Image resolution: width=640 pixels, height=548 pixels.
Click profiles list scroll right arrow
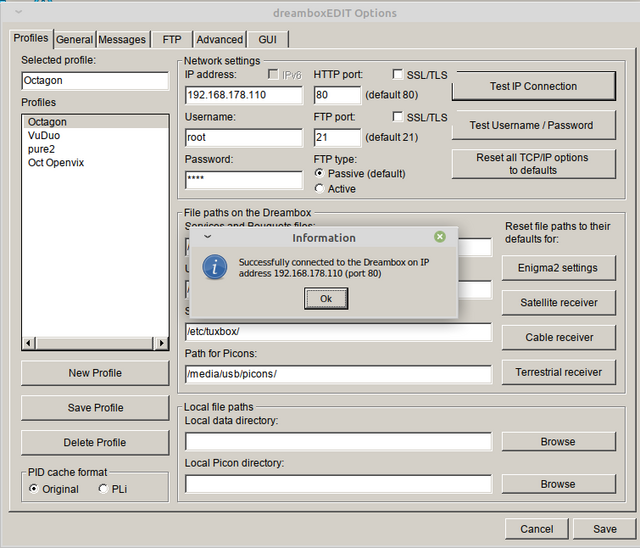(162, 343)
